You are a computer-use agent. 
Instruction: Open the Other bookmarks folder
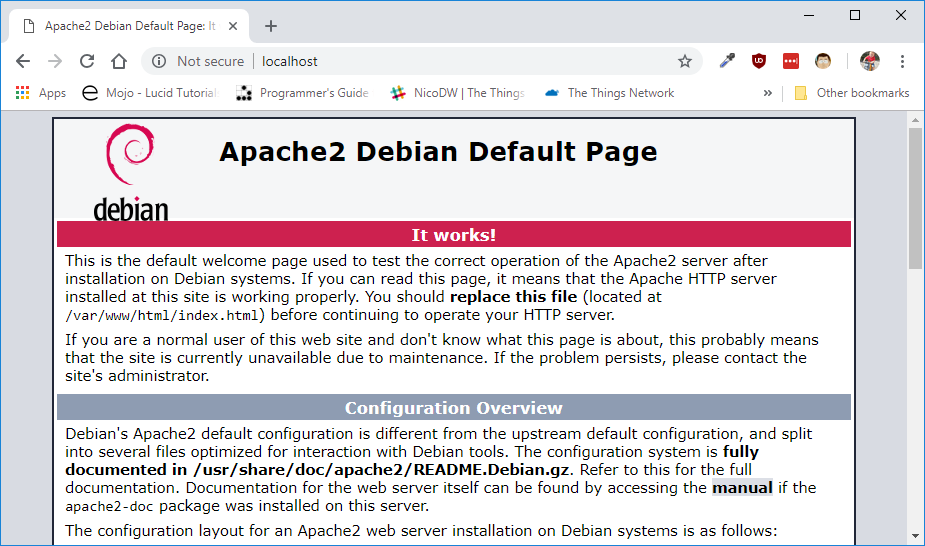coord(852,93)
